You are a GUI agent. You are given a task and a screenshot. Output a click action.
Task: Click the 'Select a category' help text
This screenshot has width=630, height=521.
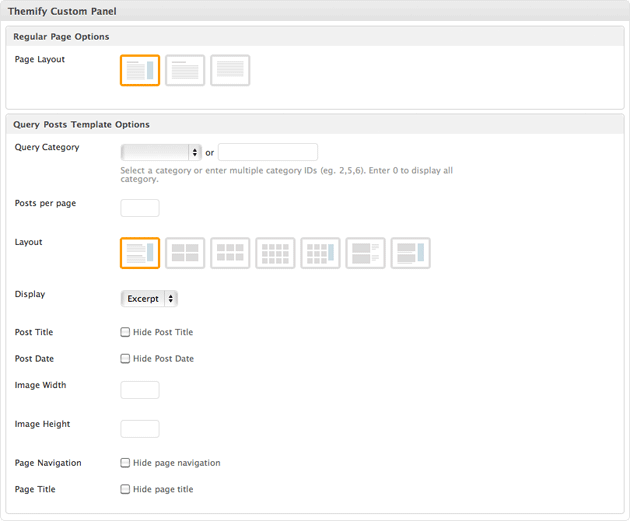point(286,174)
